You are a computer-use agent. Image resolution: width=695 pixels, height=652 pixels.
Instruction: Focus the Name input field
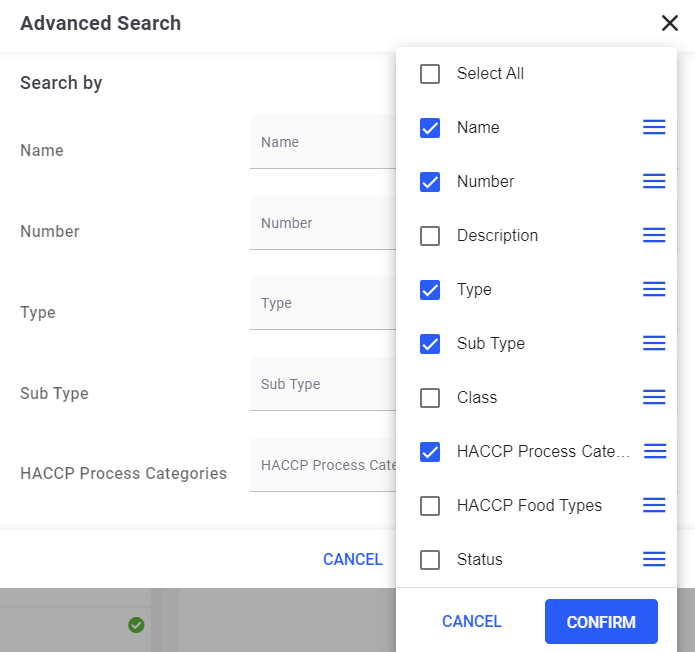coord(323,142)
